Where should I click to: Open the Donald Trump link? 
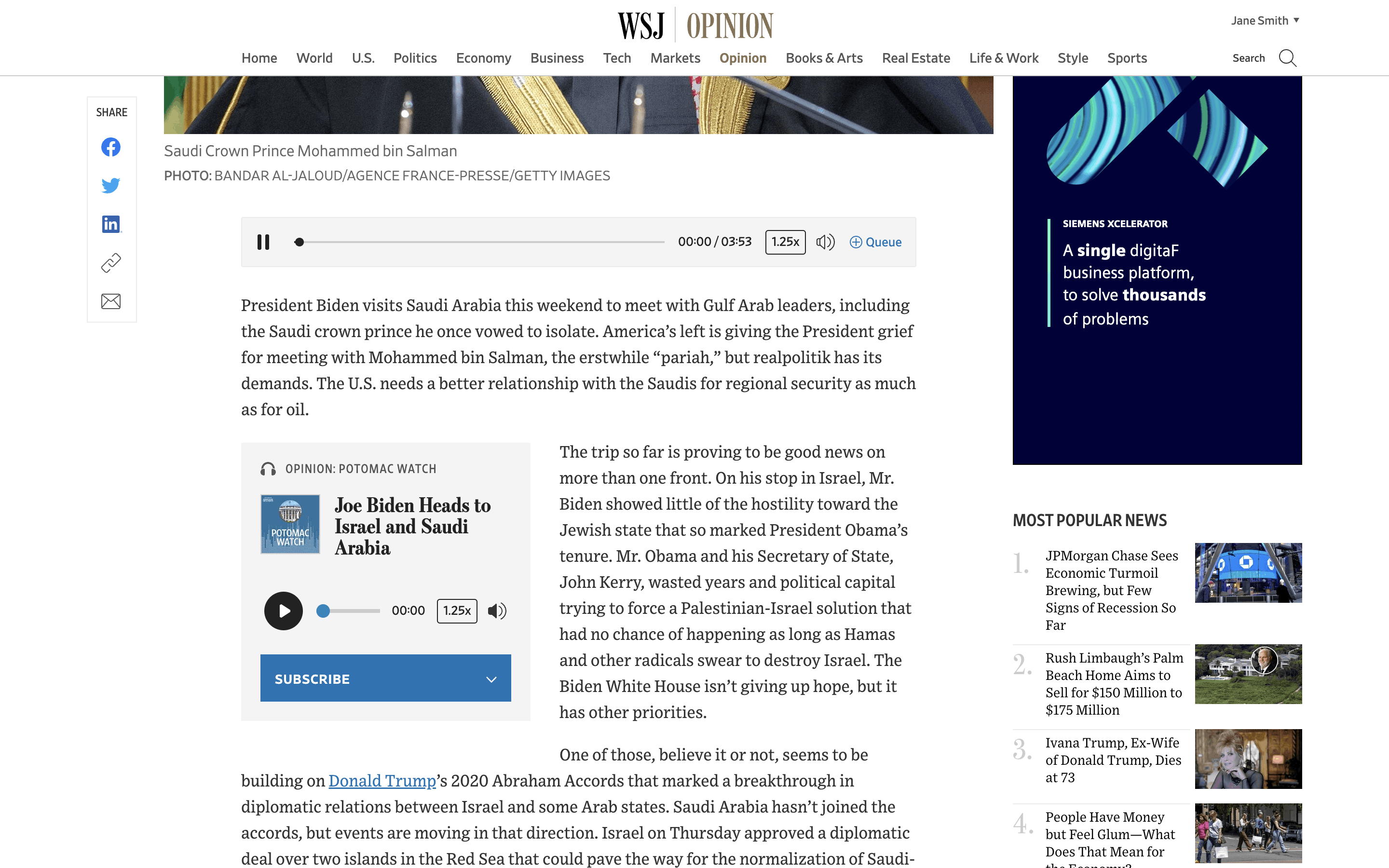(382, 781)
